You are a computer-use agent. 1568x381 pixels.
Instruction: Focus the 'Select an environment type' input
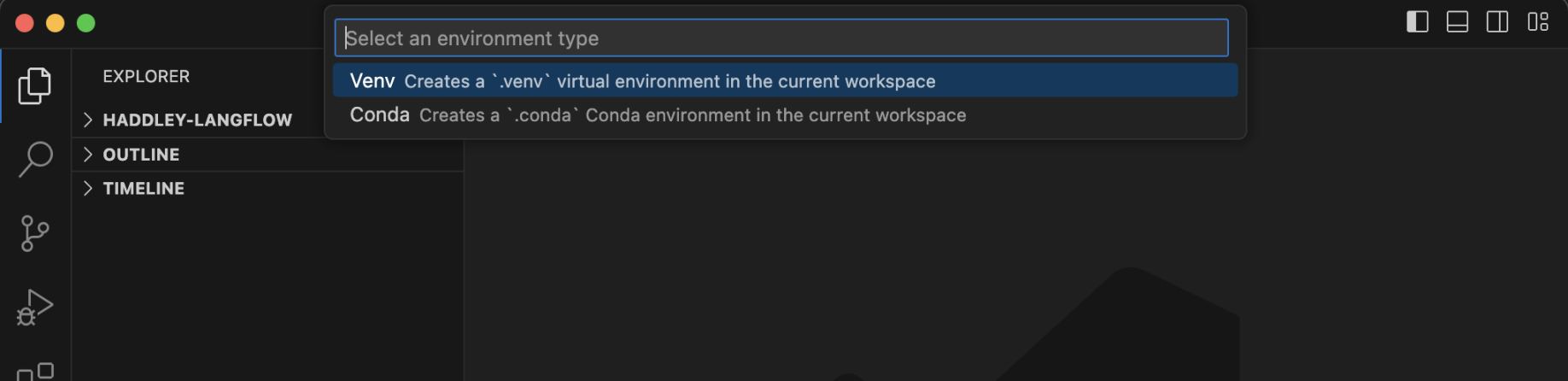point(781,38)
